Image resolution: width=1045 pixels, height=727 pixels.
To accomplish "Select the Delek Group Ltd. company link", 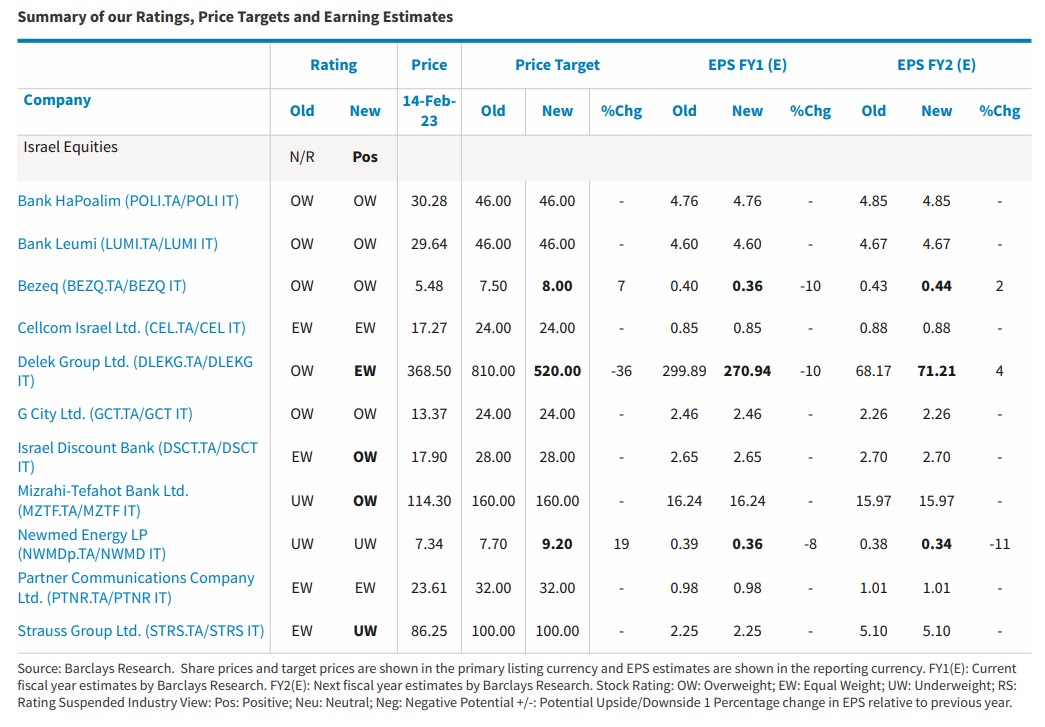I will [x=135, y=371].
